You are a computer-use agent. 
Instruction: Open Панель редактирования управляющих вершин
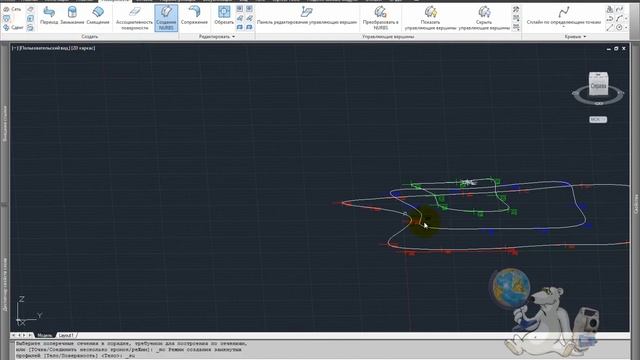pos(307,16)
